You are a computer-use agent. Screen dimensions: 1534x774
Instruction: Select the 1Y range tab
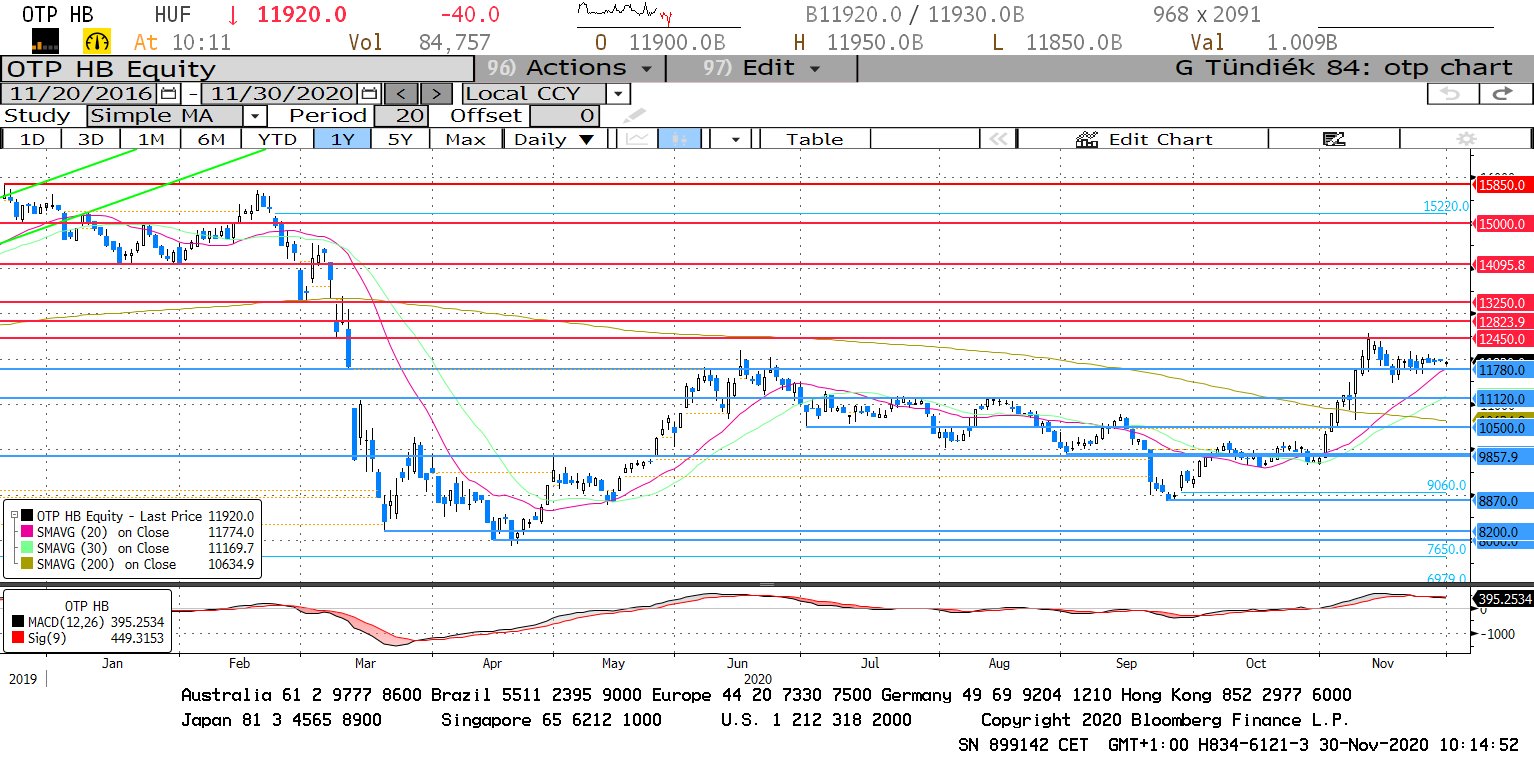click(343, 139)
